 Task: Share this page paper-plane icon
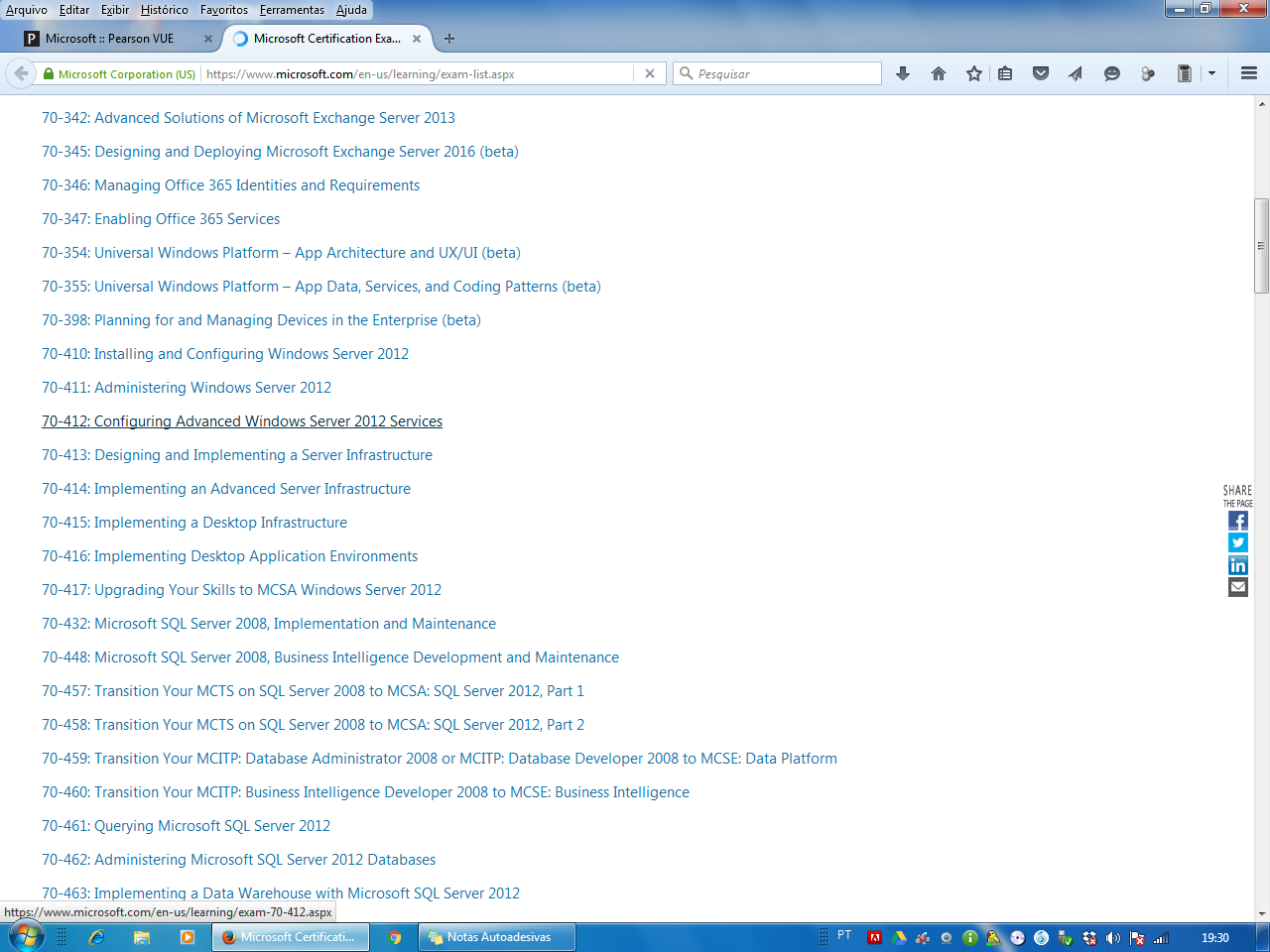(1076, 73)
